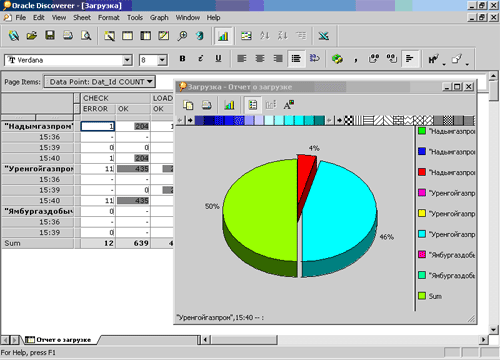Screen dimensions: 500x360
Task: Click the Save diskette icon
Action: tap(50, 35)
